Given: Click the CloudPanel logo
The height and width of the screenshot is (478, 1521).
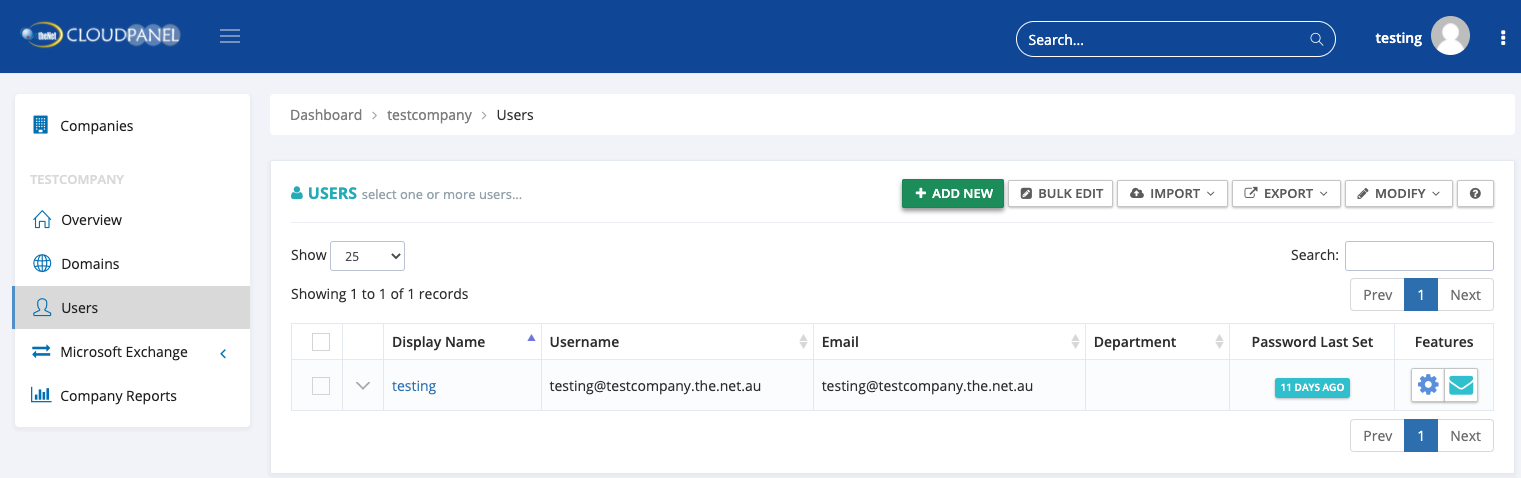Looking at the screenshot, I should pos(100,36).
